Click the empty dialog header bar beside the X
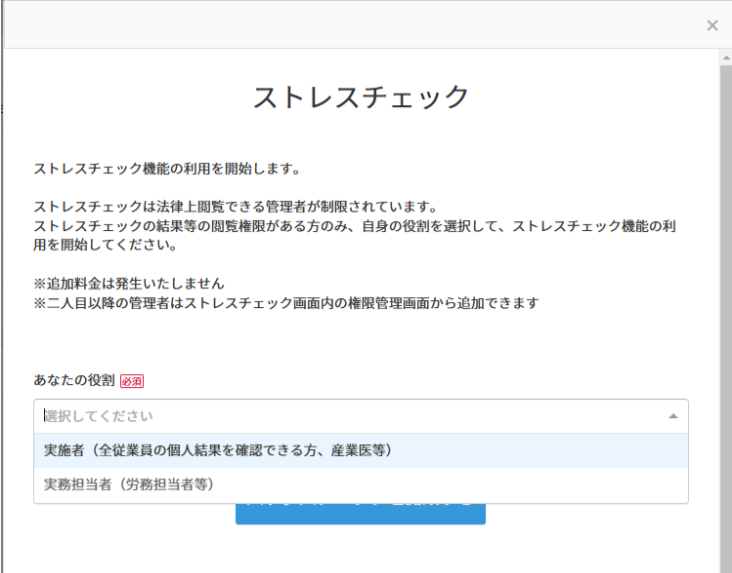 tap(350, 26)
